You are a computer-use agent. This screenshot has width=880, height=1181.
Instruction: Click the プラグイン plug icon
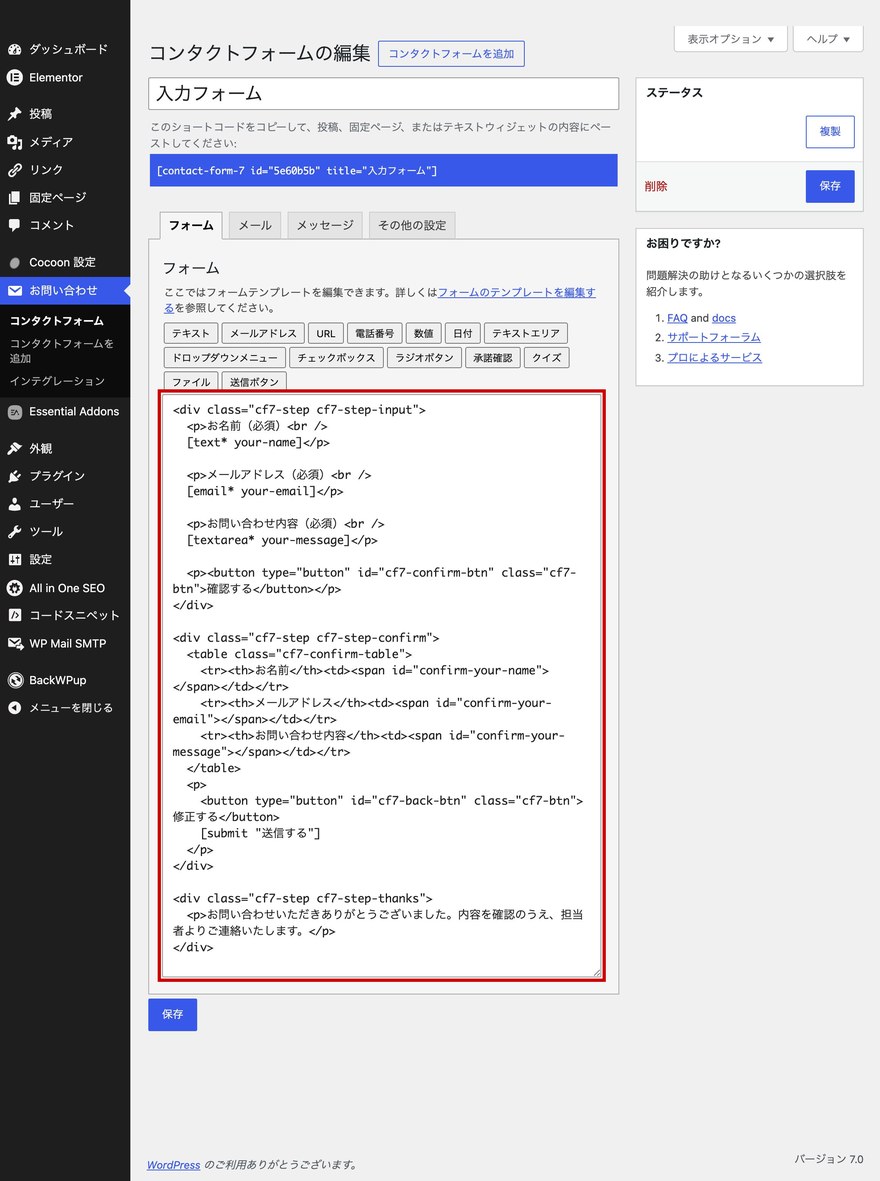(x=14, y=476)
